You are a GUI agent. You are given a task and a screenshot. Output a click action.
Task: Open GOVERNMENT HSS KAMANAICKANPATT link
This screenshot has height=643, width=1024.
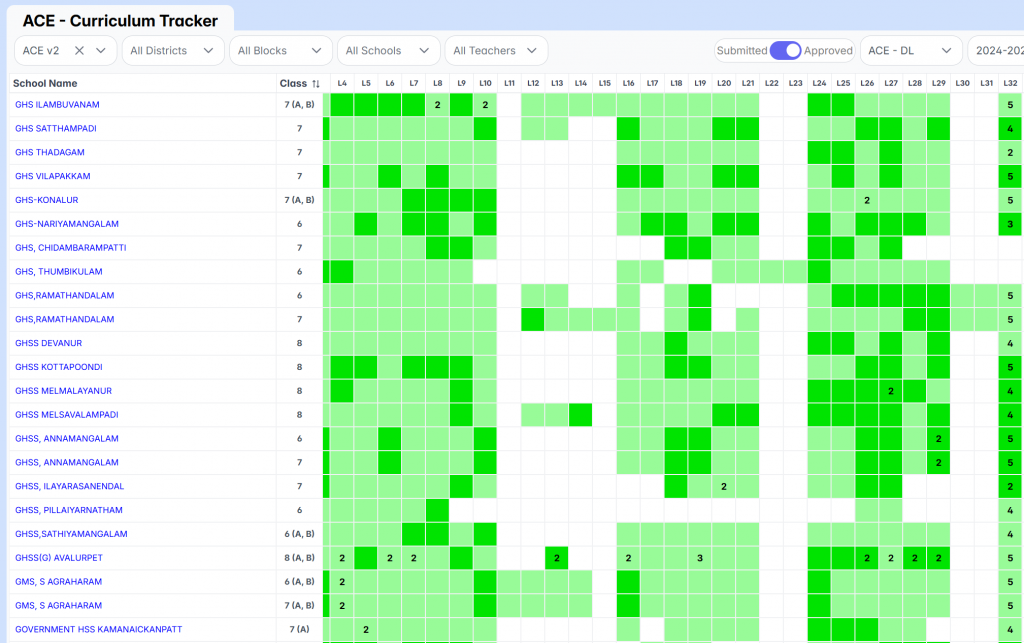(x=98, y=629)
